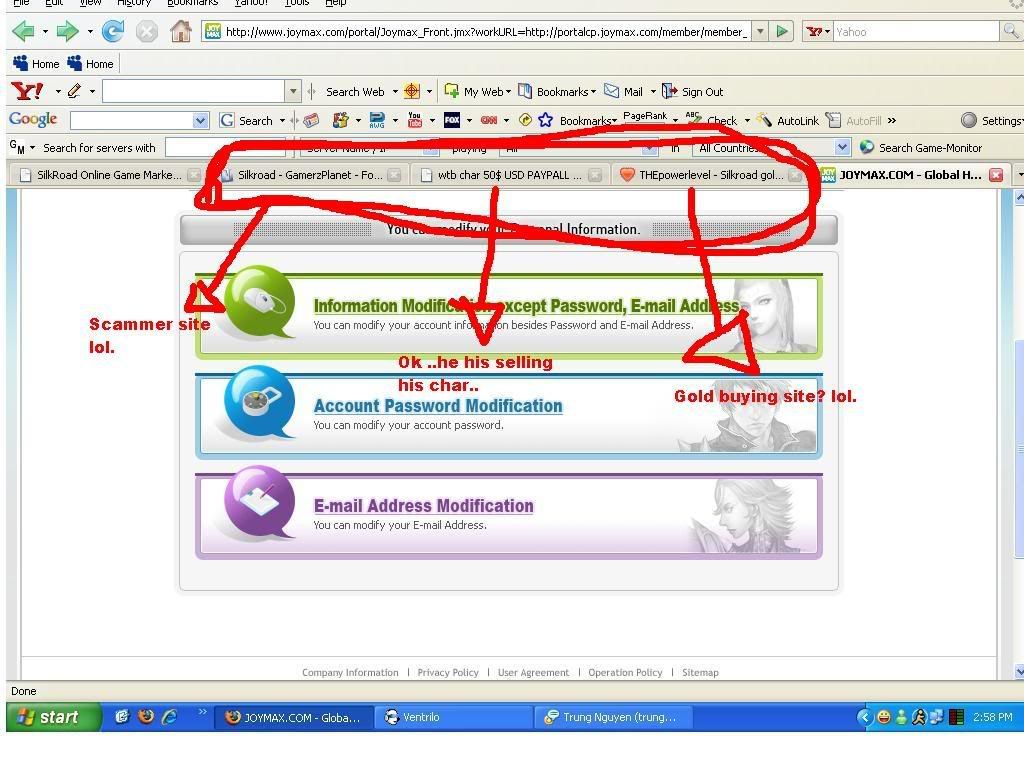
Task: Open the Google search box dropdown
Action: coord(200,120)
